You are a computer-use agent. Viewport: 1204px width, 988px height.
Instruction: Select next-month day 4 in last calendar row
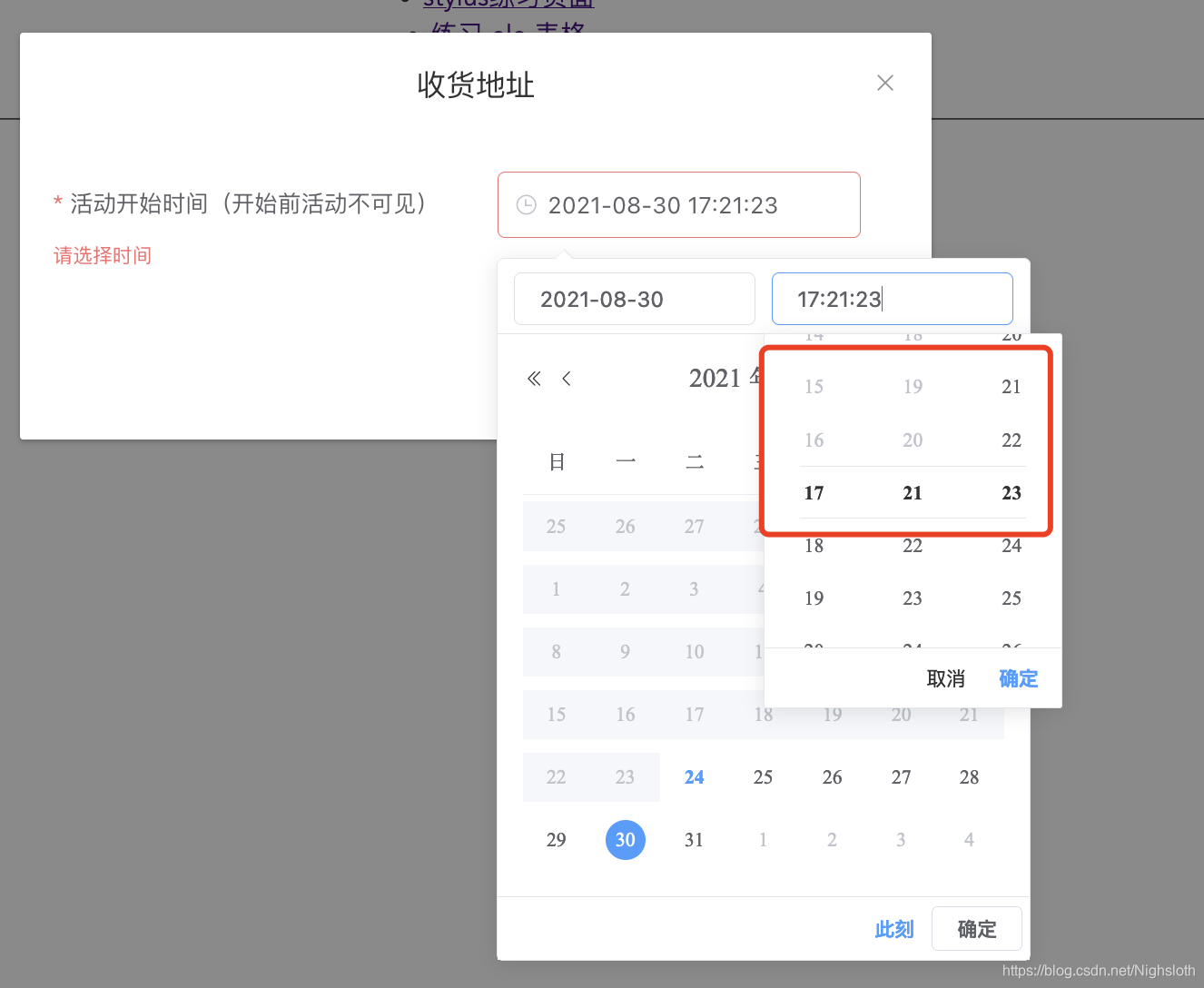point(970,840)
